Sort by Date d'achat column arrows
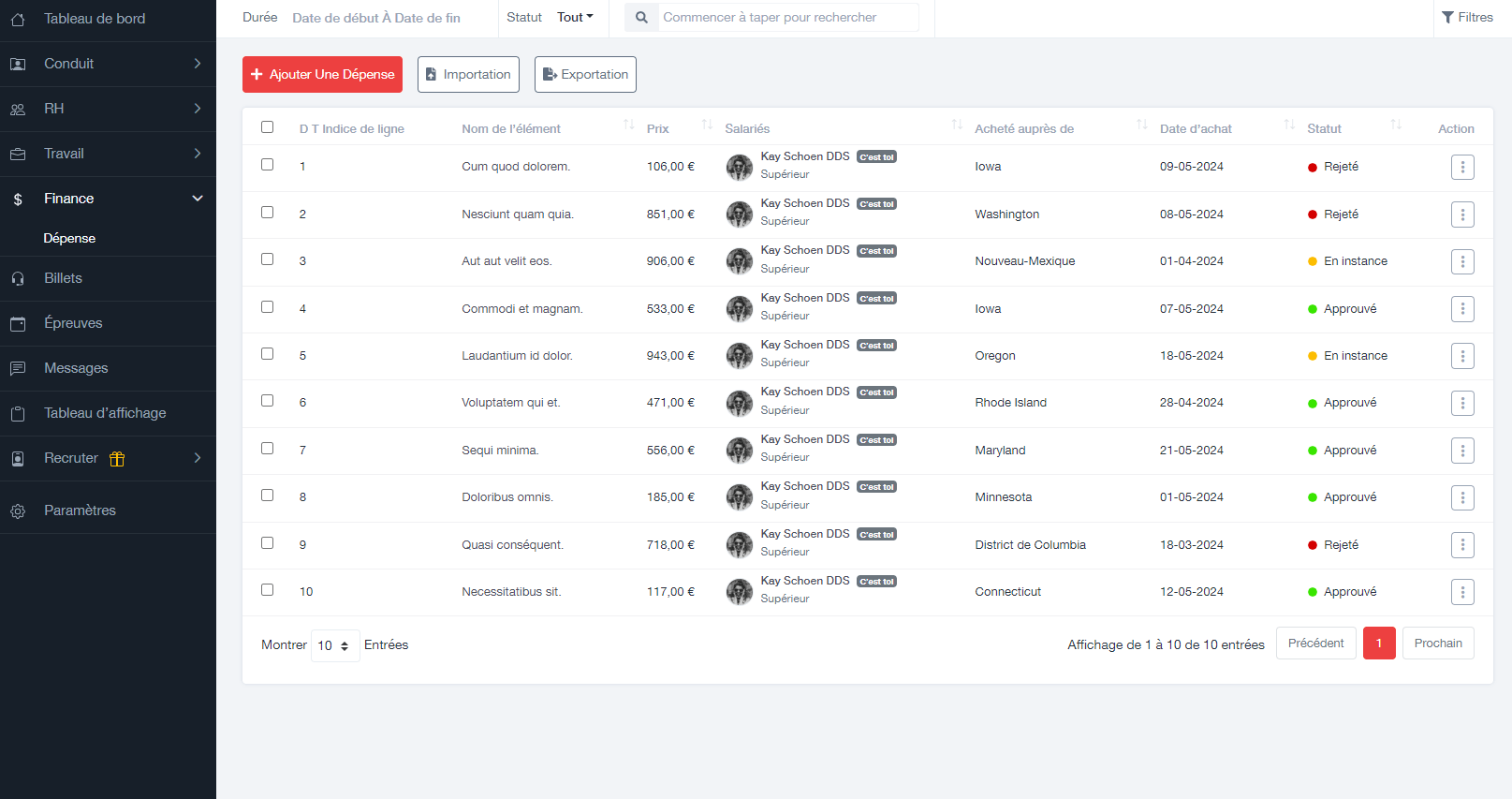This screenshot has height=799, width=1512. point(1289,125)
